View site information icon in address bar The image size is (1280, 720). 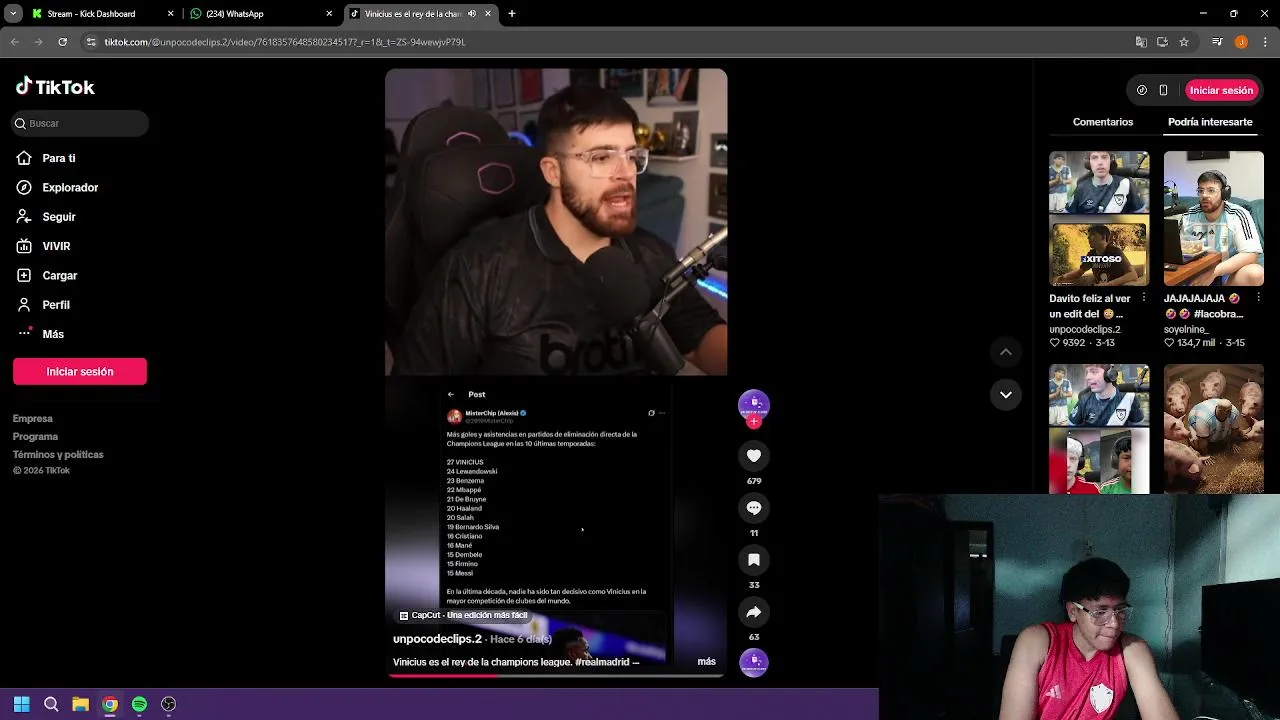pos(91,42)
